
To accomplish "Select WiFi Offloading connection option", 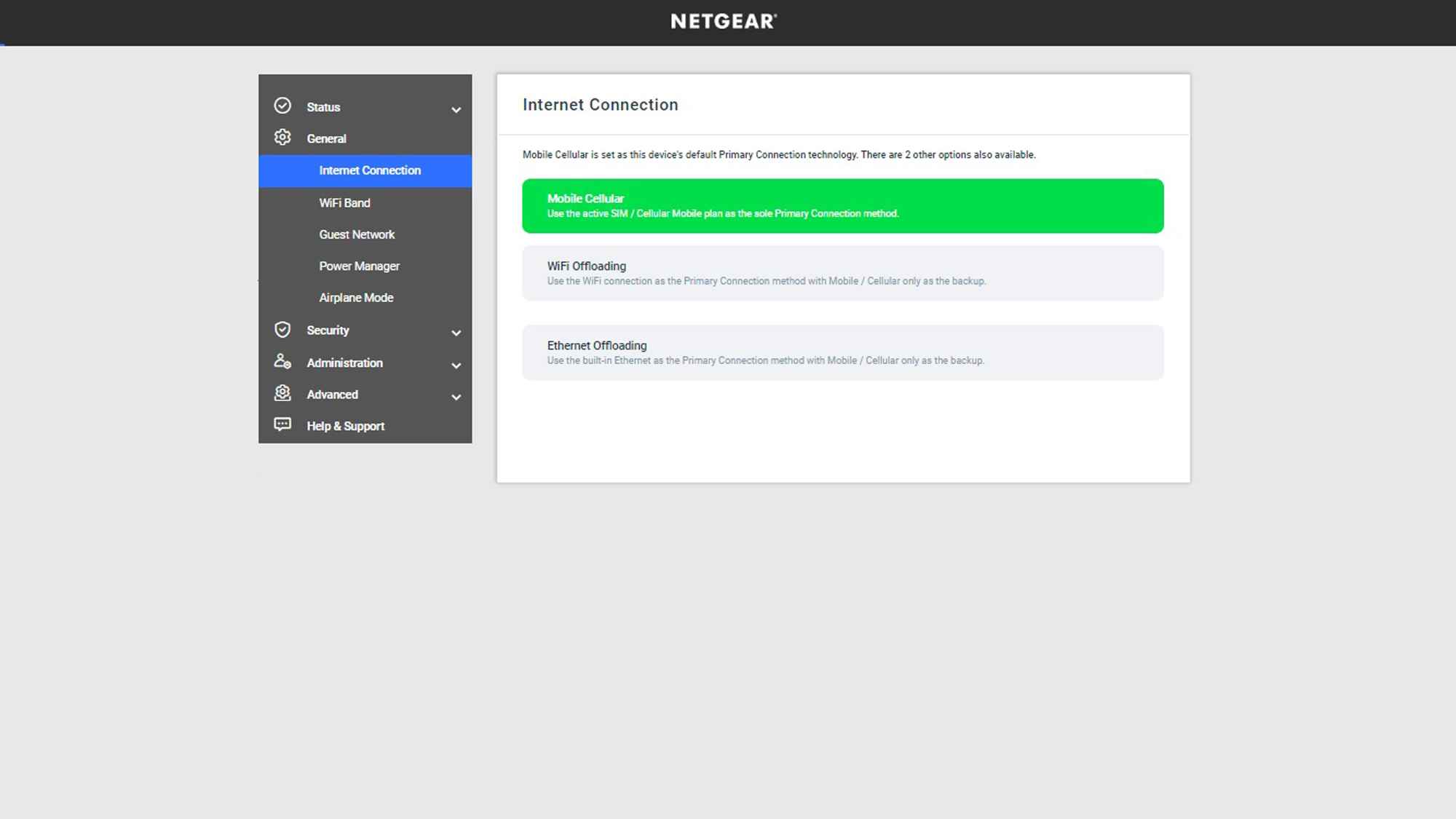I will 843,272.
